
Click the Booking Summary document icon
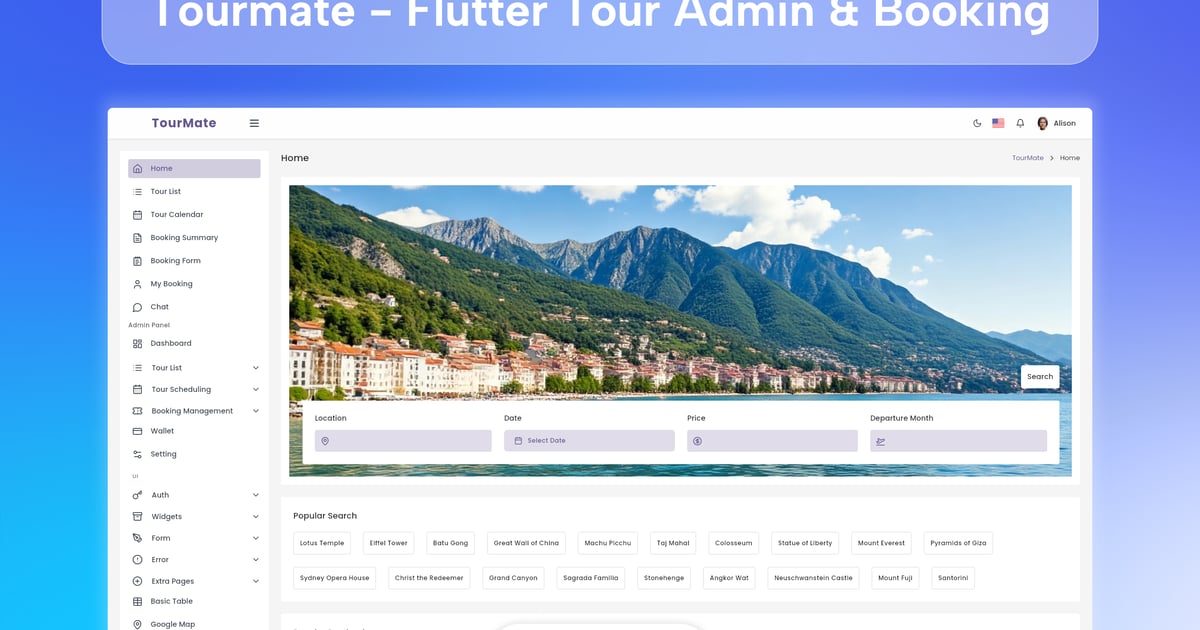click(138, 238)
